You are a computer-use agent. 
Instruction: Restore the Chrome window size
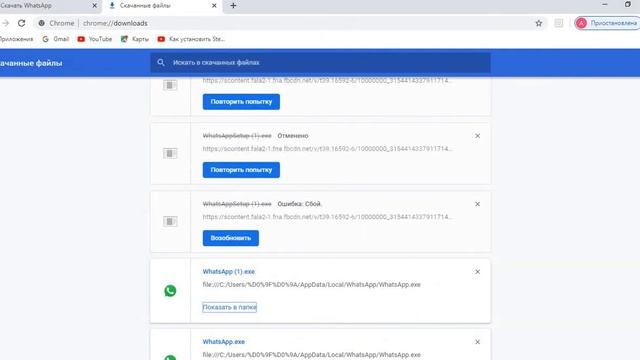628,4
